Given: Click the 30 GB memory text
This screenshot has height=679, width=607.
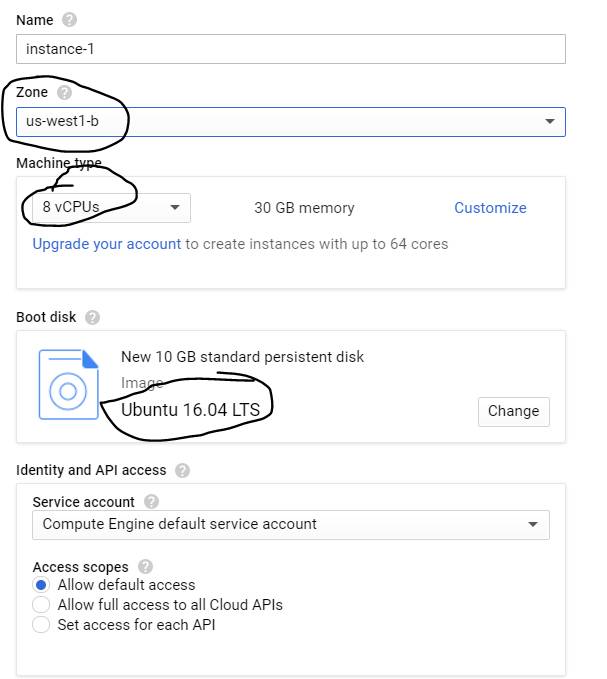Looking at the screenshot, I should point(304,208).
